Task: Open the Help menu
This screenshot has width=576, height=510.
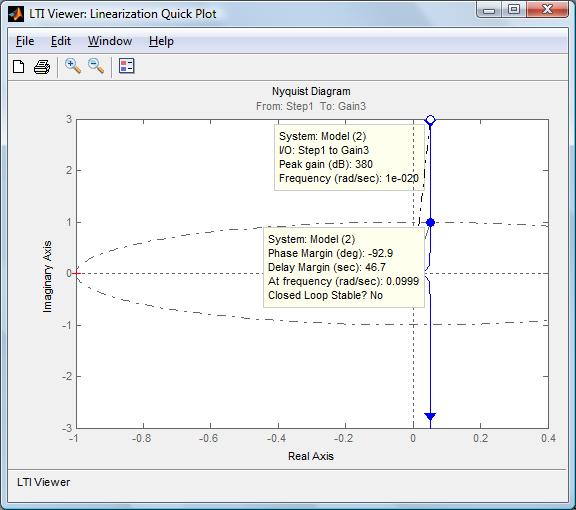Action: tap(161, 41)
